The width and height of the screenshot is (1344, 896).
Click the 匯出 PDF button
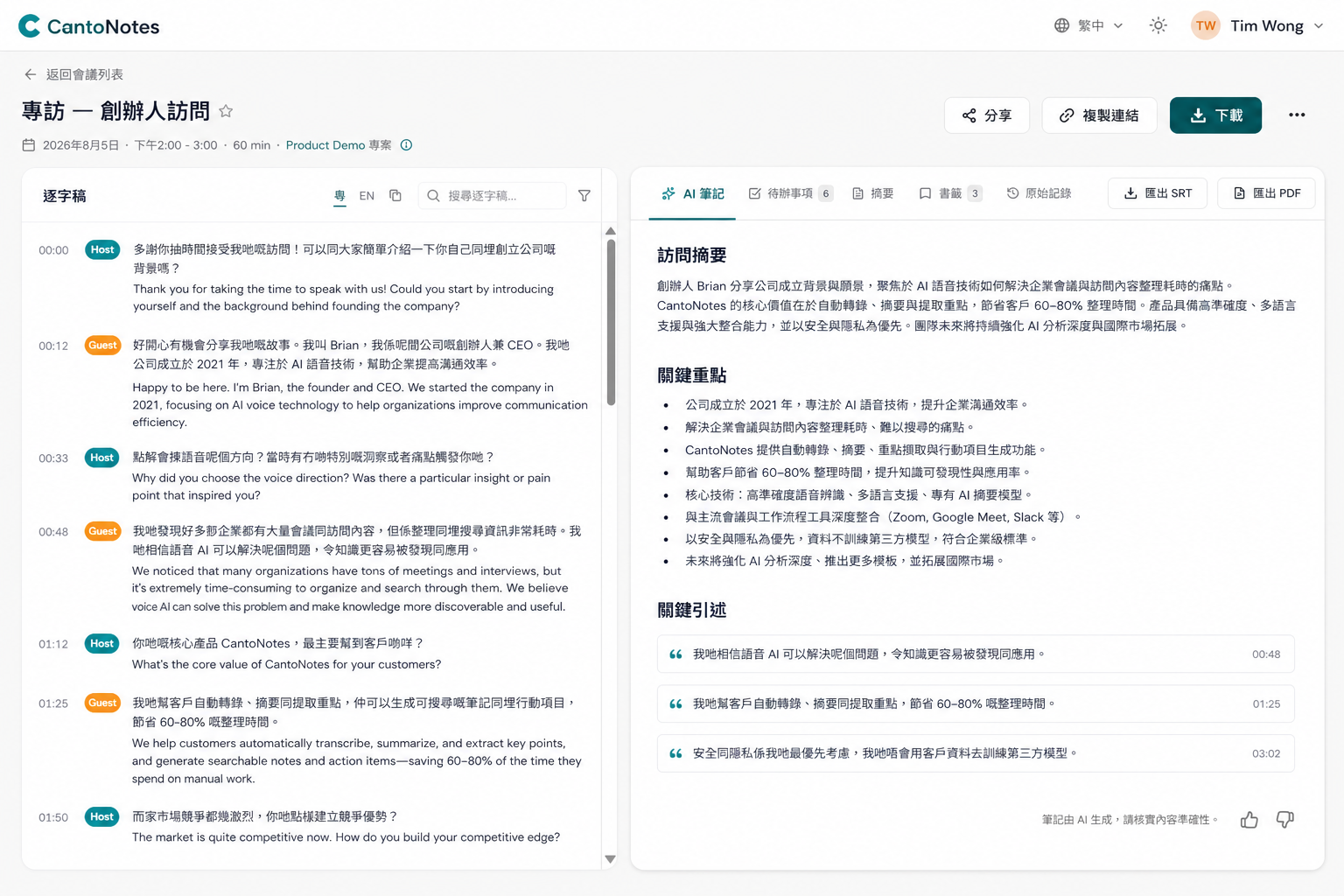point(1266,193)
